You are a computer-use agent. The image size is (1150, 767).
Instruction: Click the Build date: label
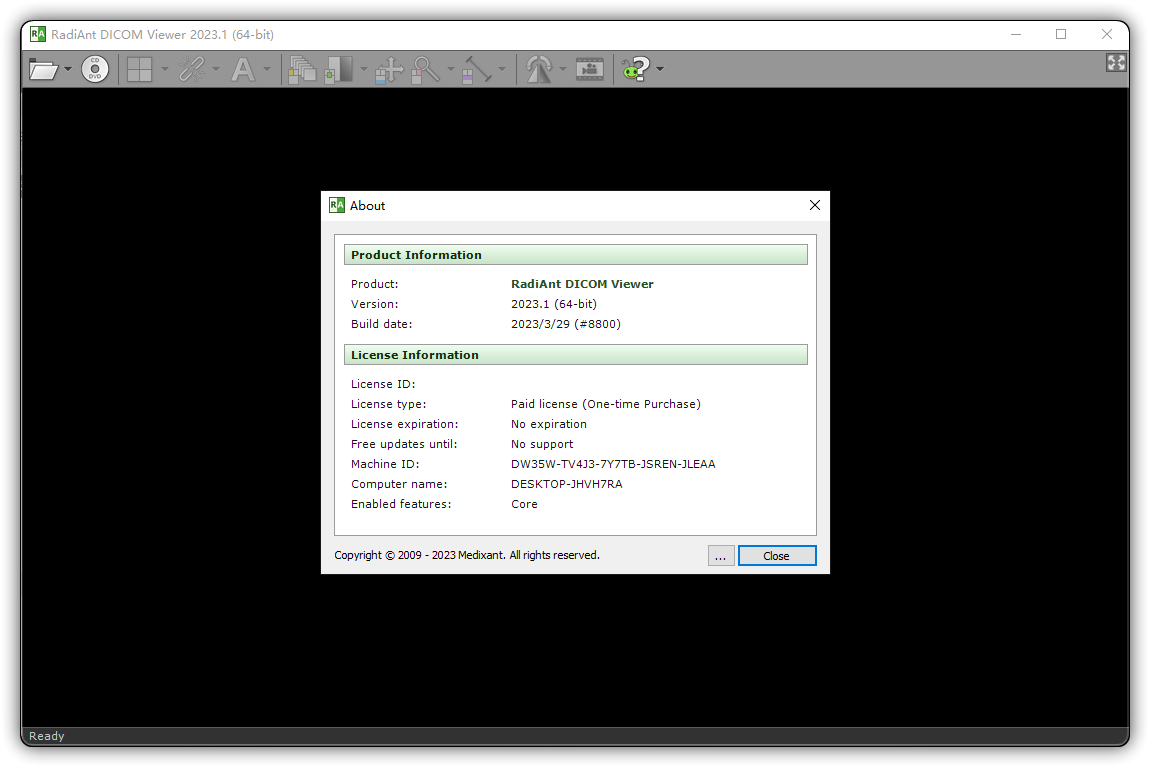point(381,324)
